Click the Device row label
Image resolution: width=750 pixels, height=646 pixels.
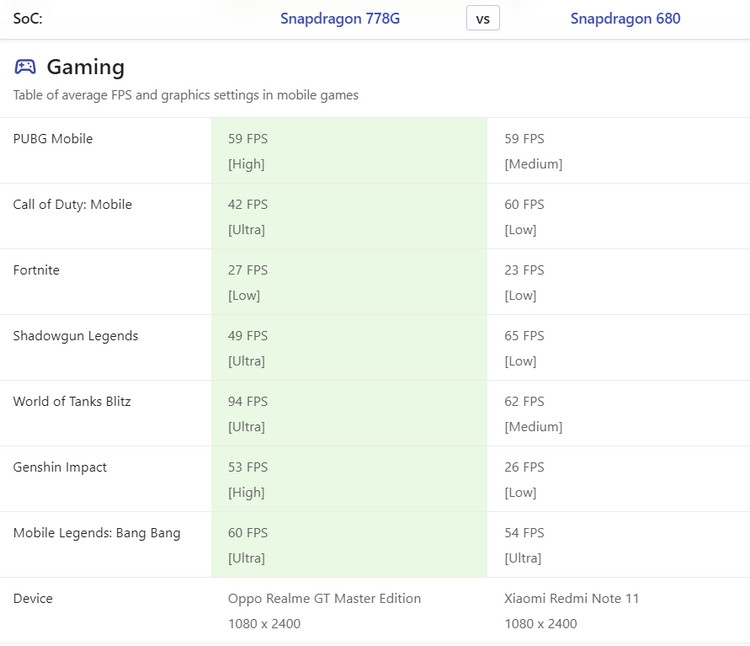tap(33, 598)
